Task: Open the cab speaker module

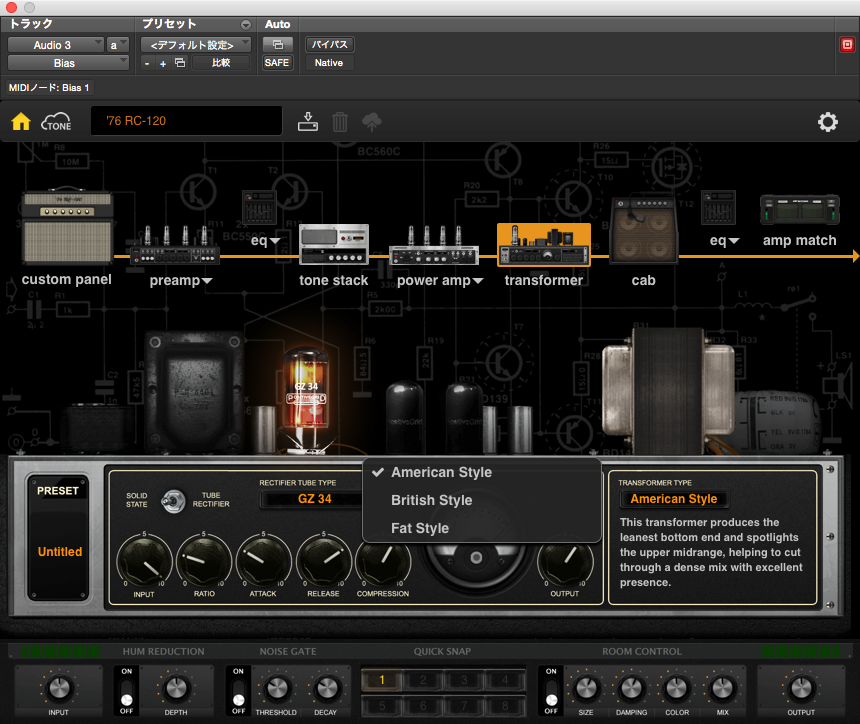Action: (644, 230)
